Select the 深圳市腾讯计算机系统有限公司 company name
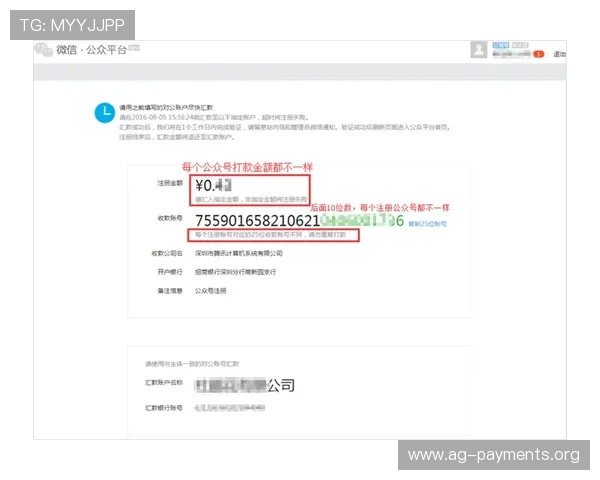 [x=239, y=253]
